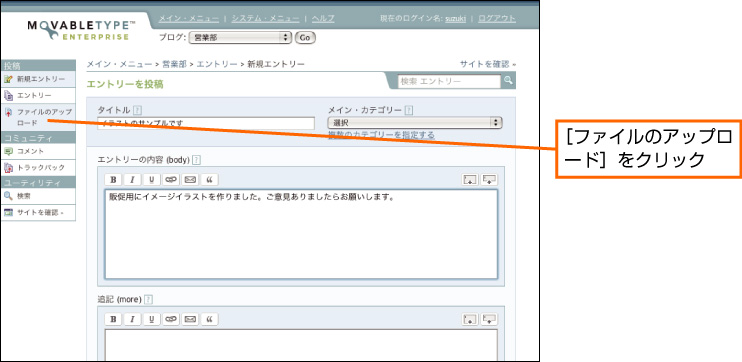Image resolution: width=742 pixels, height=362 pixels.
Task: Expand the サイトを確認 menu at top right
Action: 487,64
